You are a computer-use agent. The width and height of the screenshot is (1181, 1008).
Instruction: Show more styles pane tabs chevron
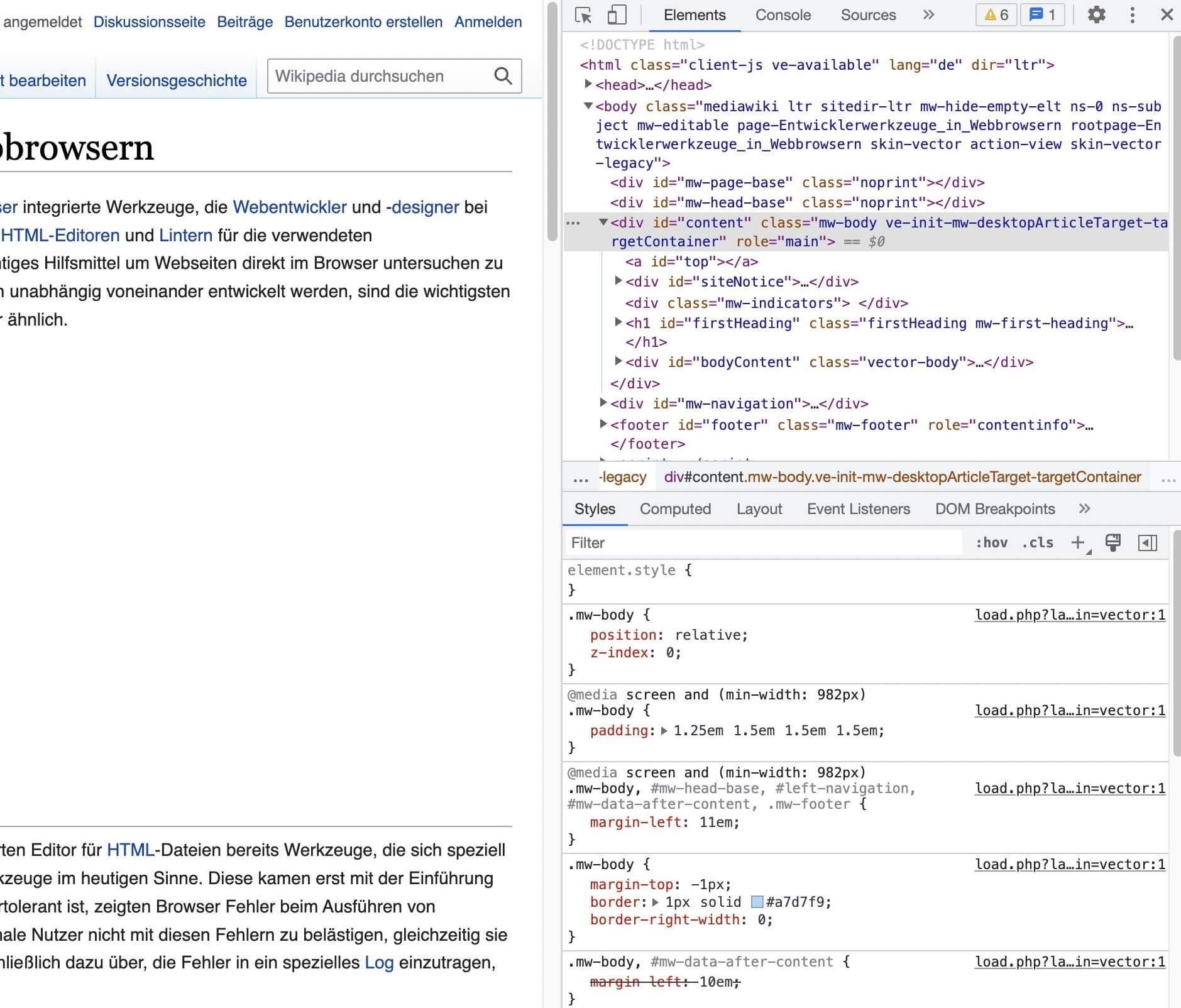click(1084, 508)
